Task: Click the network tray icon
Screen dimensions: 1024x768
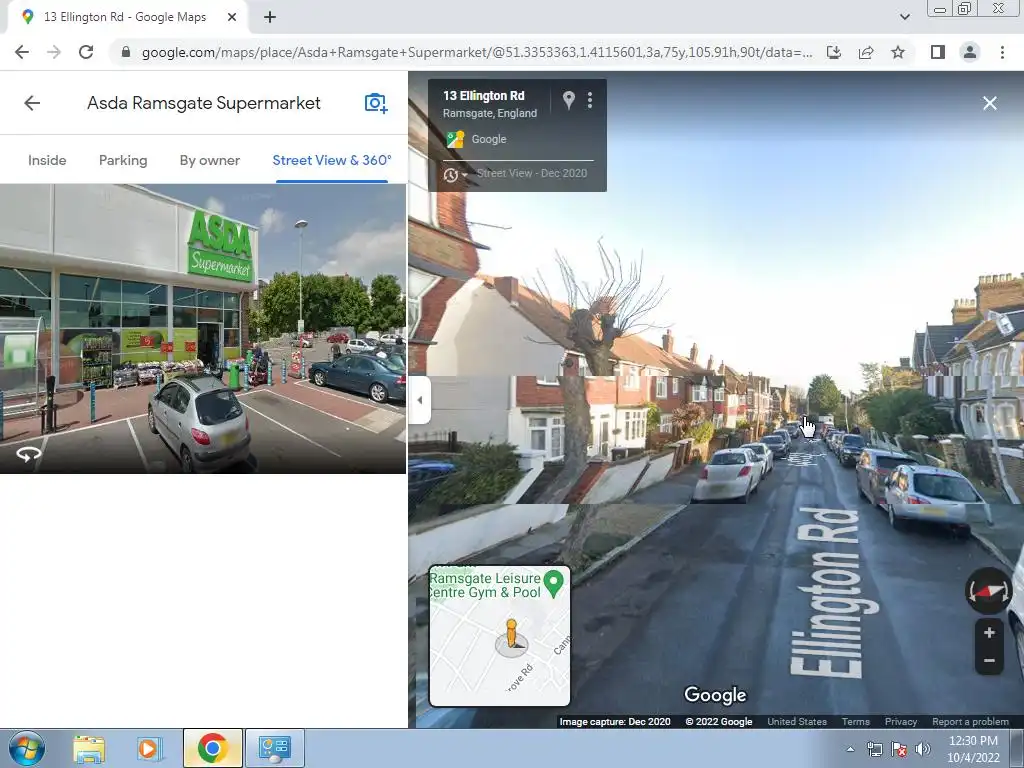Action: tap(874, 749)
